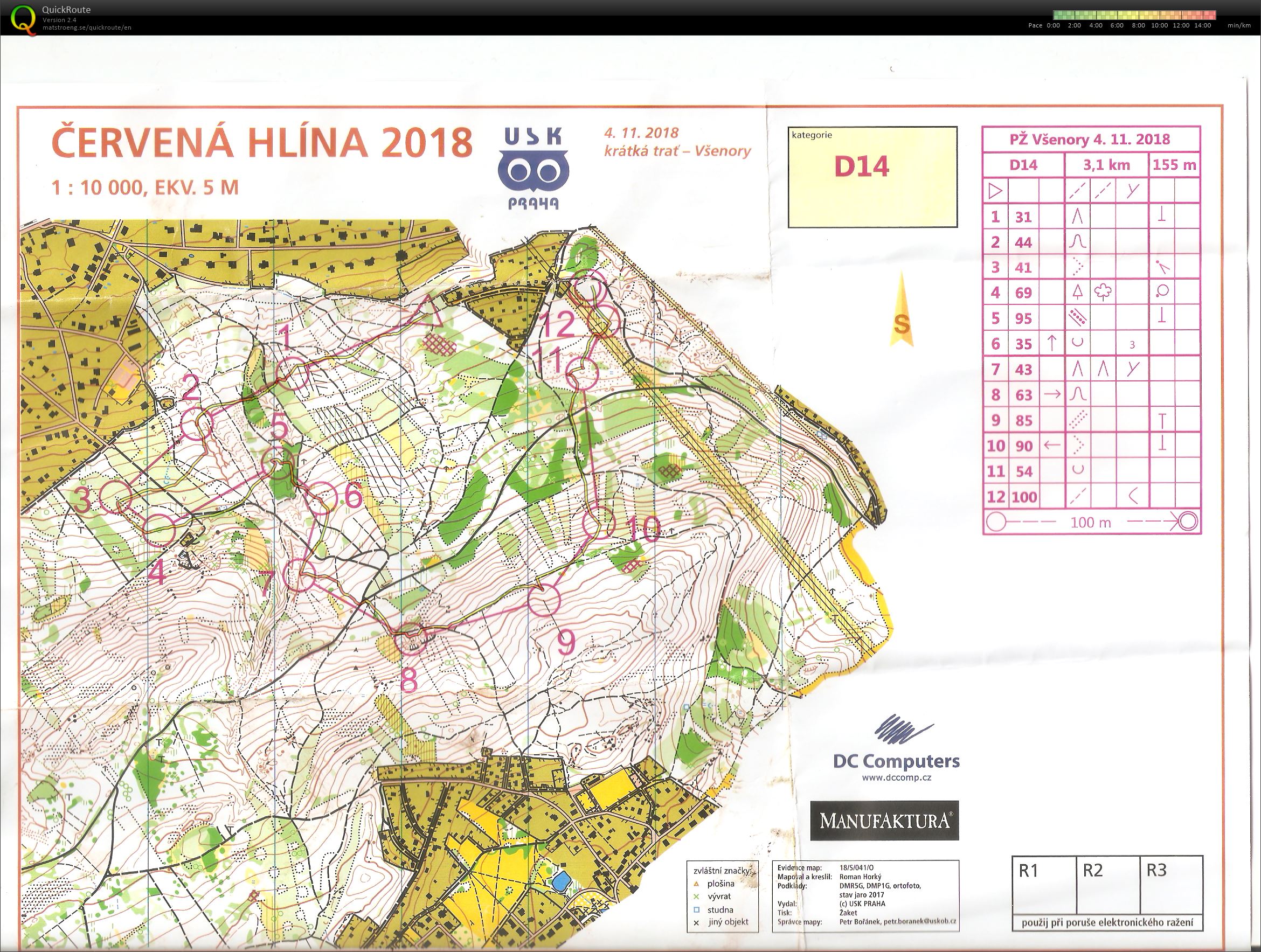1261x952 pixels.
Task: Click control circle 8 on the map
Action: click(x=411, y=638)
